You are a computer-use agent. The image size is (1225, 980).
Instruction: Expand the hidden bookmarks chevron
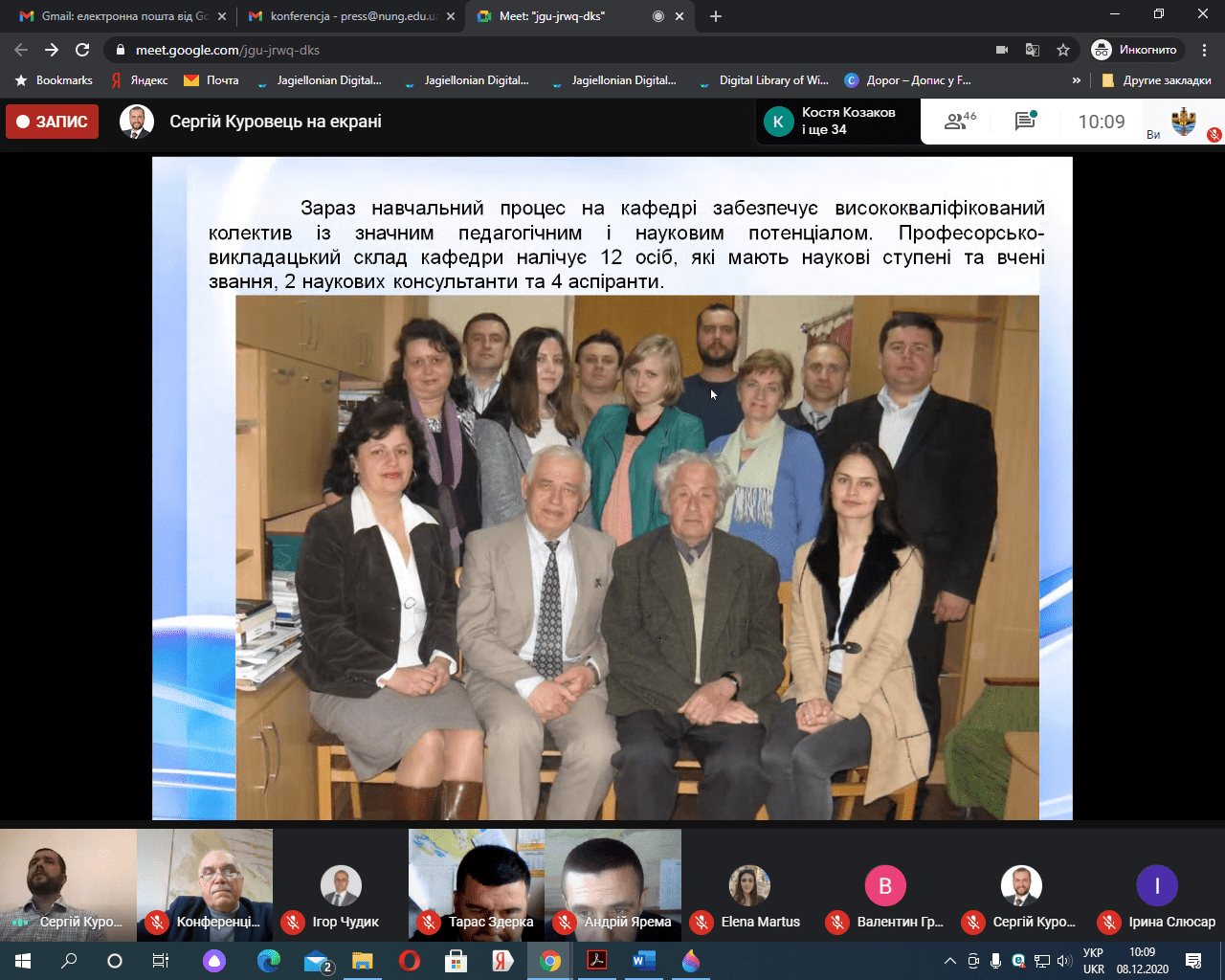pos(1076,80)
